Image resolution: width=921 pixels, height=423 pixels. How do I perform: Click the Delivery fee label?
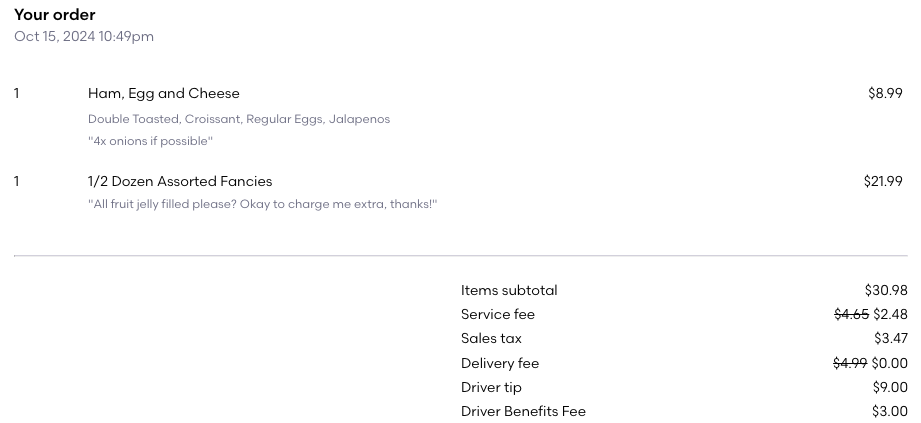(500, 364)
